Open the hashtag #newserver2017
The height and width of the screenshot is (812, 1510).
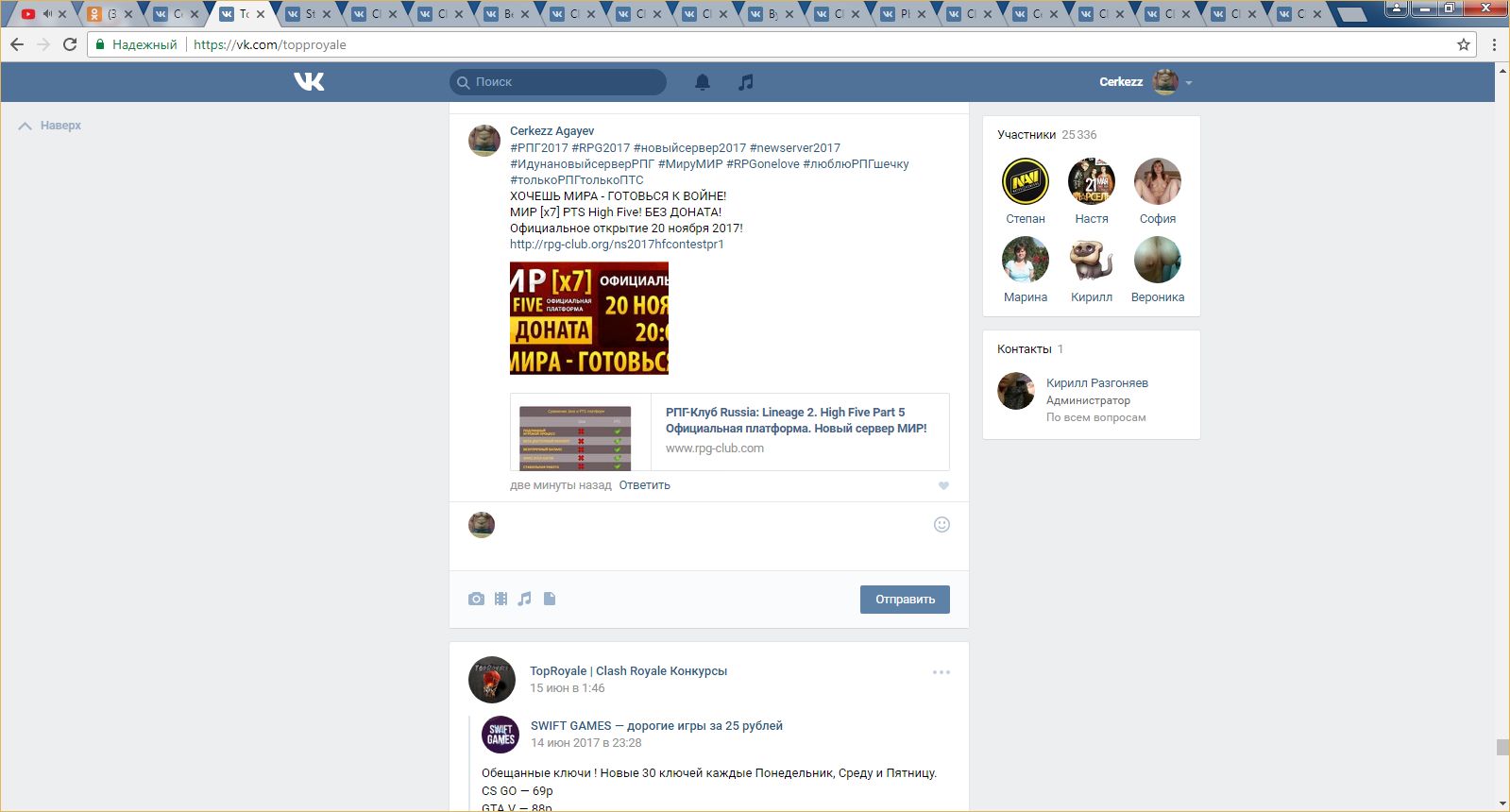pos(795,148)
